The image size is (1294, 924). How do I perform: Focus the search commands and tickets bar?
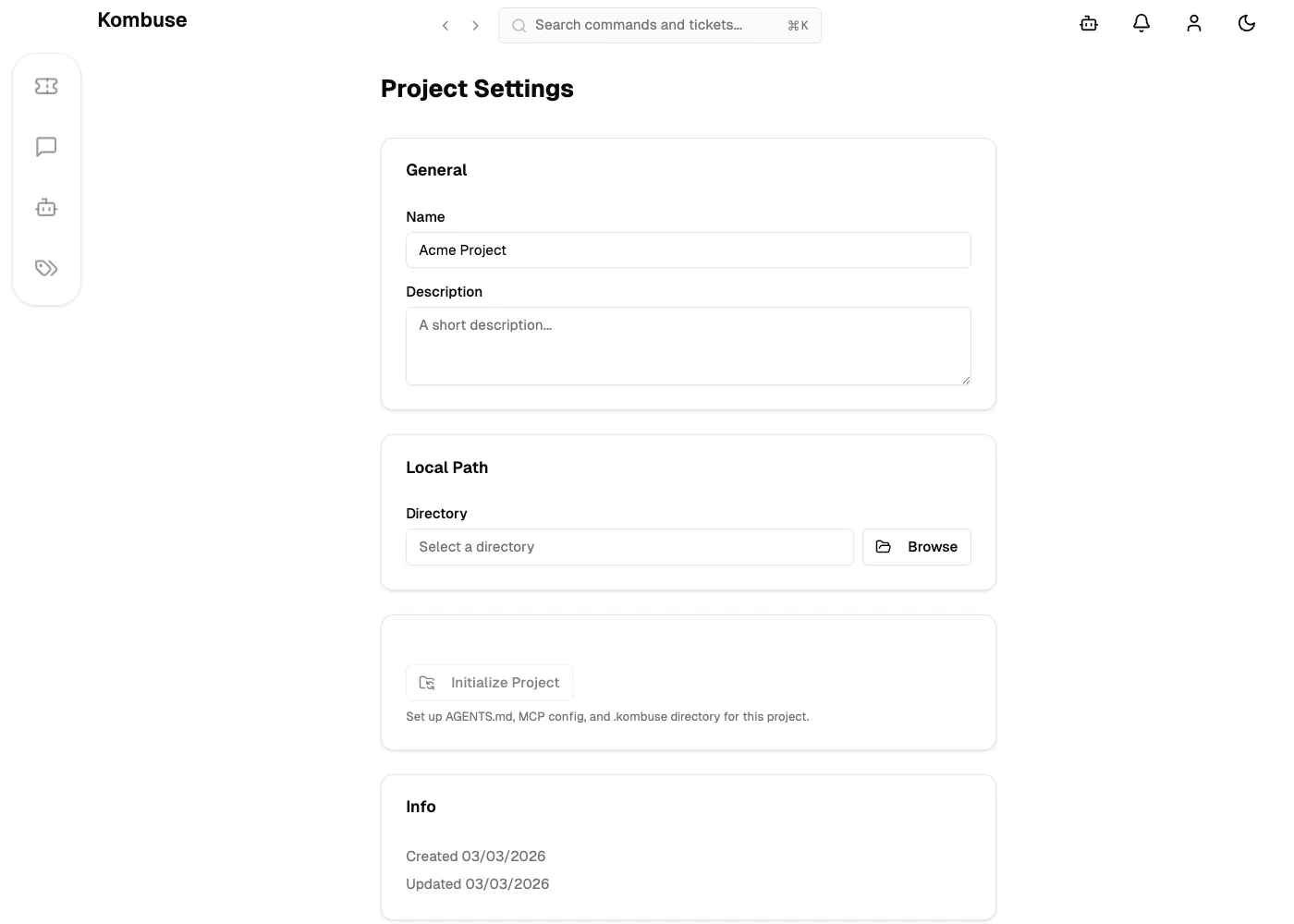click(659, 25)
